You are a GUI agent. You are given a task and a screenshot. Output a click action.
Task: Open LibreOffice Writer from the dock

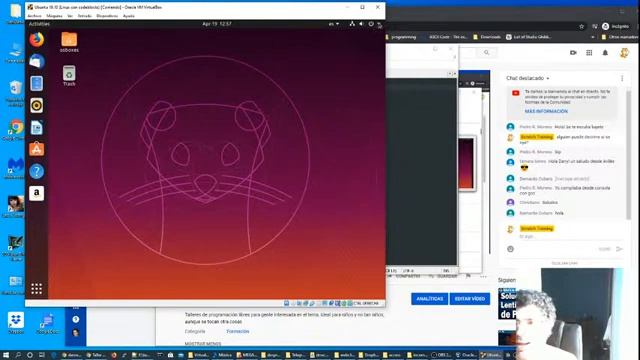(36, 127)
